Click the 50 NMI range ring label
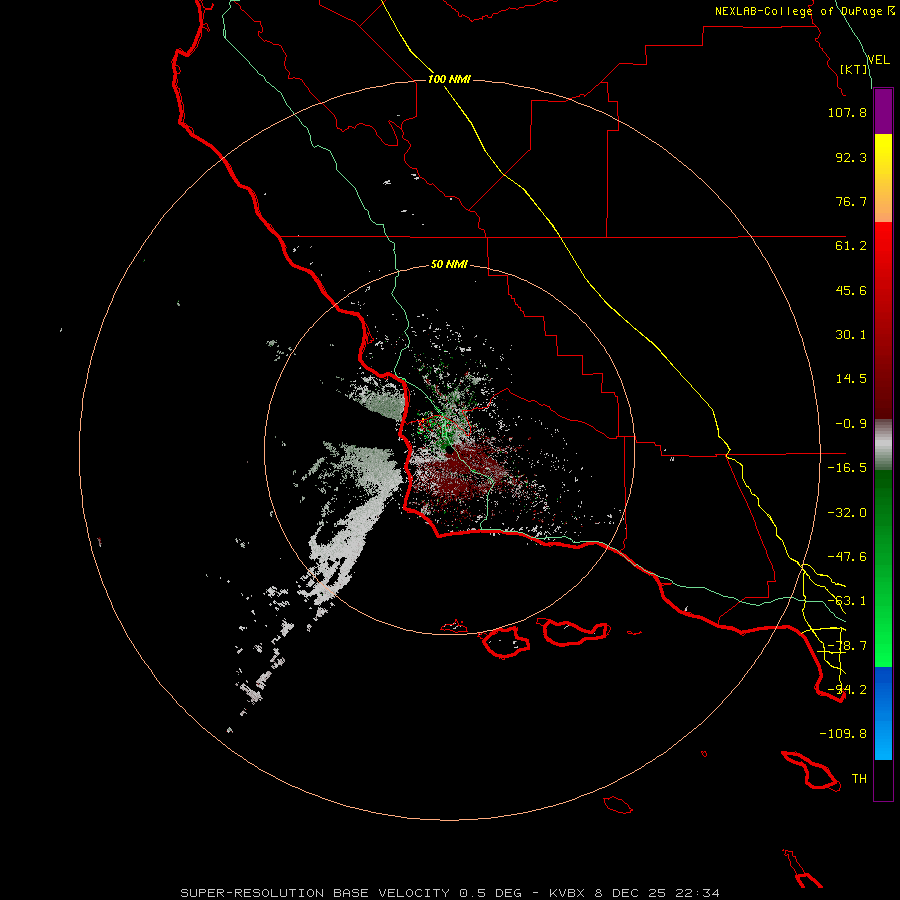 tap(449, 265)
